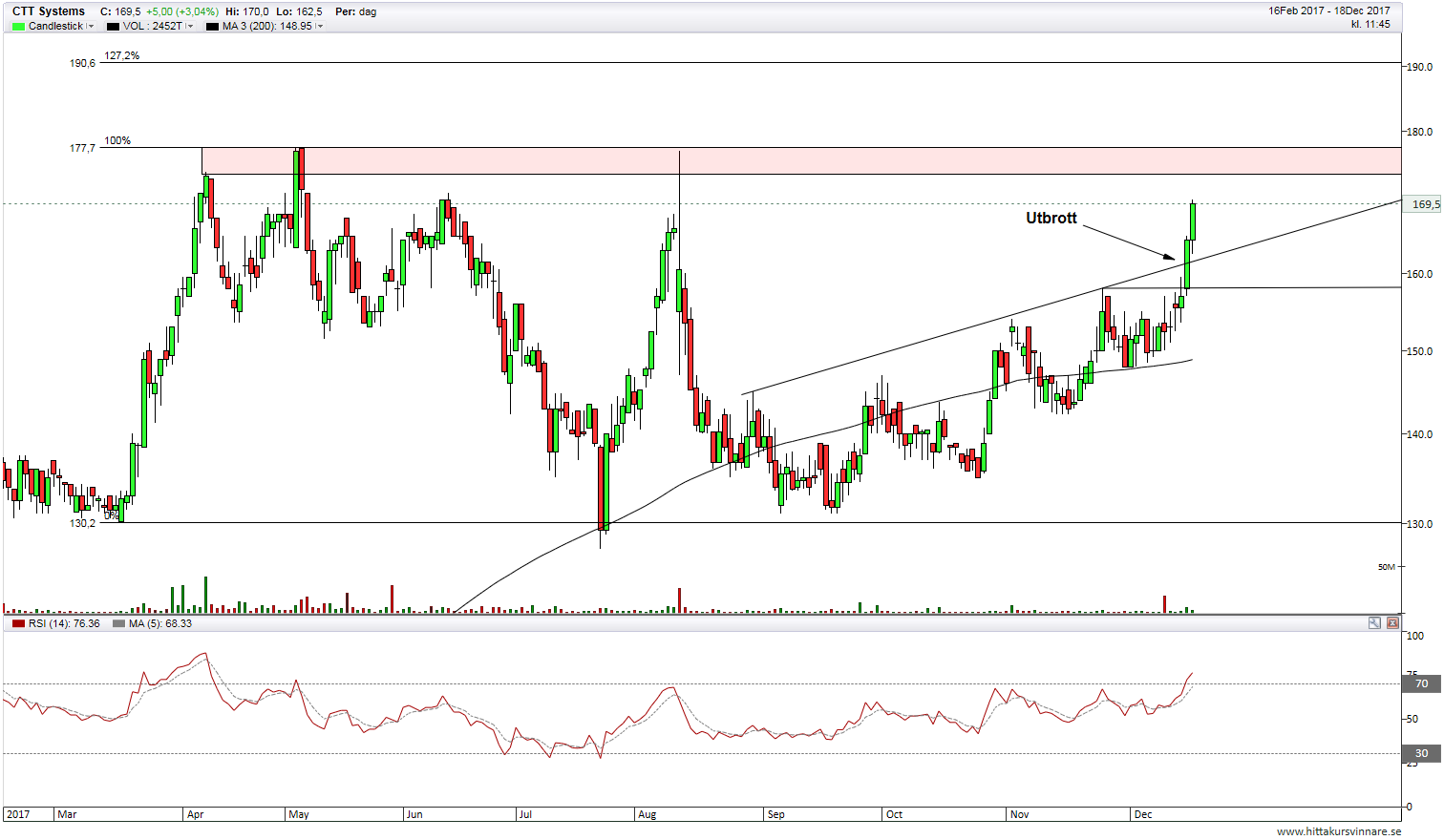Viewport: 1444px width, 840px height.
Task: Close the RSI indicator panel
Action: pos(1392,623)
